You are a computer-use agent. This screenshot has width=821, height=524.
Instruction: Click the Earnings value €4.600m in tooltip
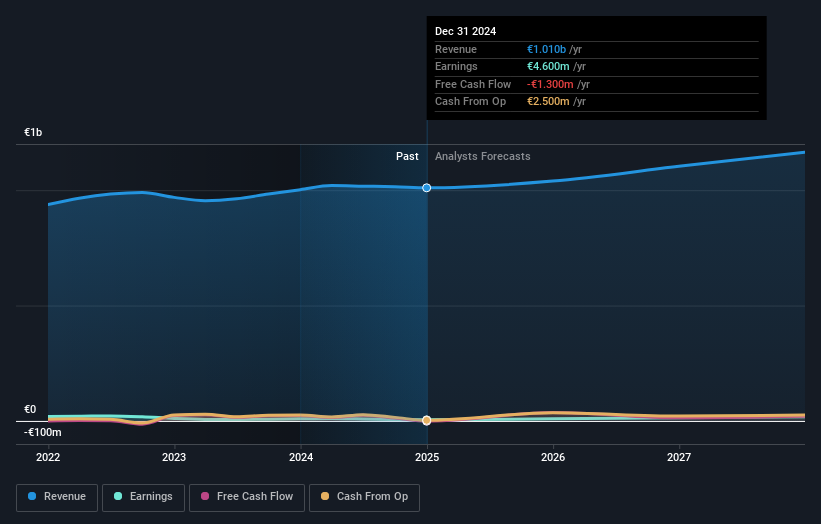(x=548, y=66)
